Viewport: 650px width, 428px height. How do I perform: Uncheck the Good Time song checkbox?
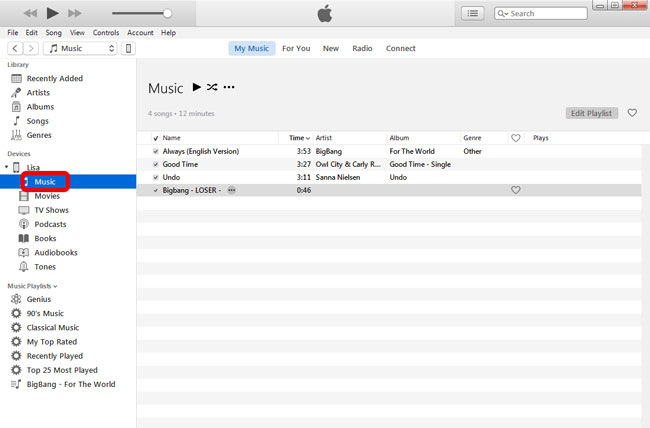(x=156, y=164)
